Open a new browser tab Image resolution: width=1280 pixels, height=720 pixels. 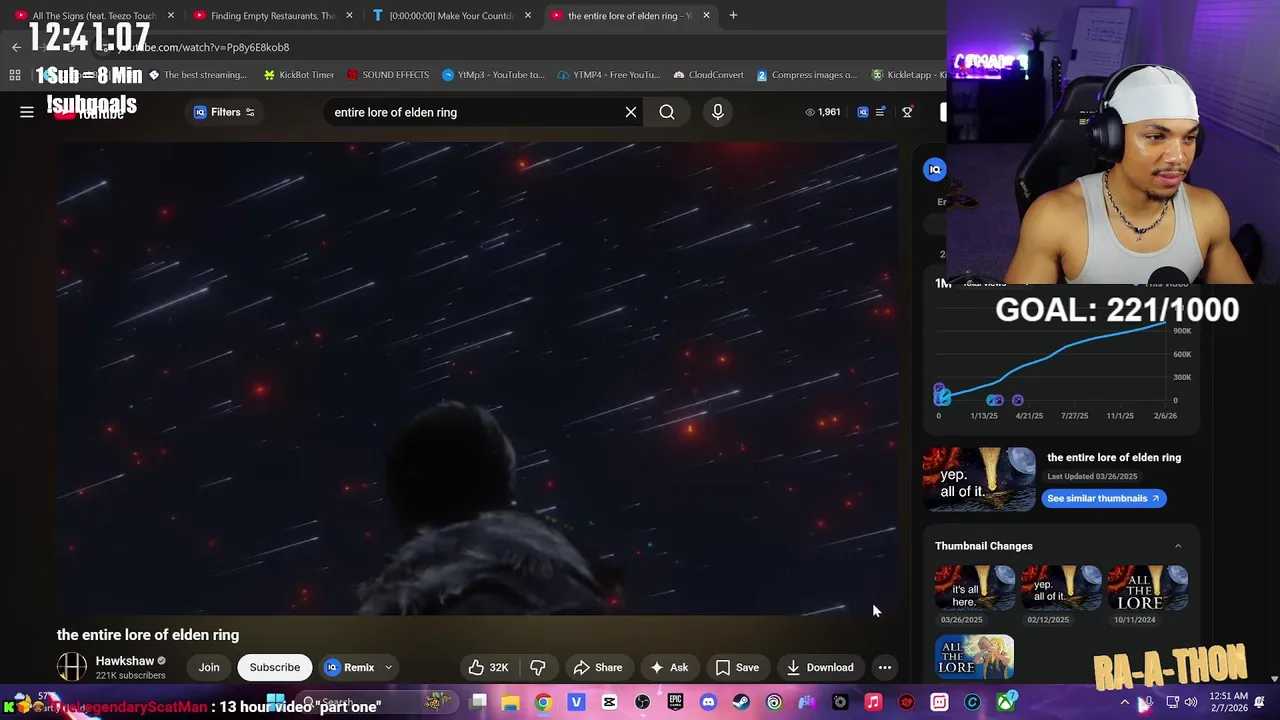pyautogui.click(x=733, y=15)
